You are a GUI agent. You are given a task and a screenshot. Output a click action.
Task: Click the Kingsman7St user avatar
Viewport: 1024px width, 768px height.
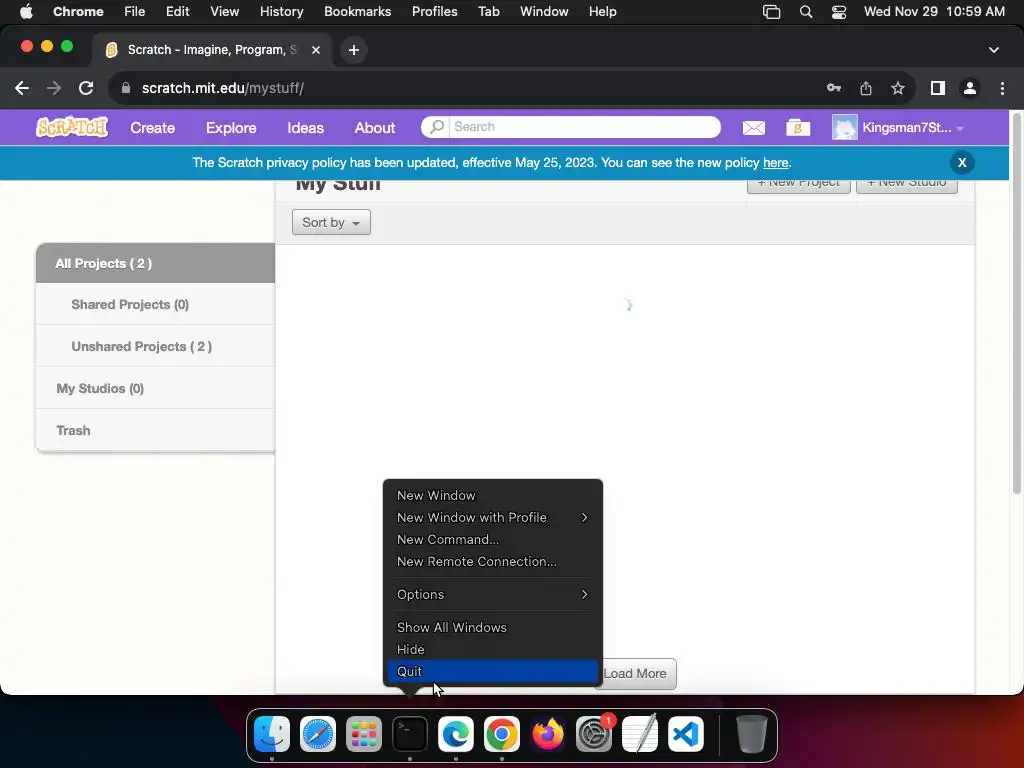844,127
